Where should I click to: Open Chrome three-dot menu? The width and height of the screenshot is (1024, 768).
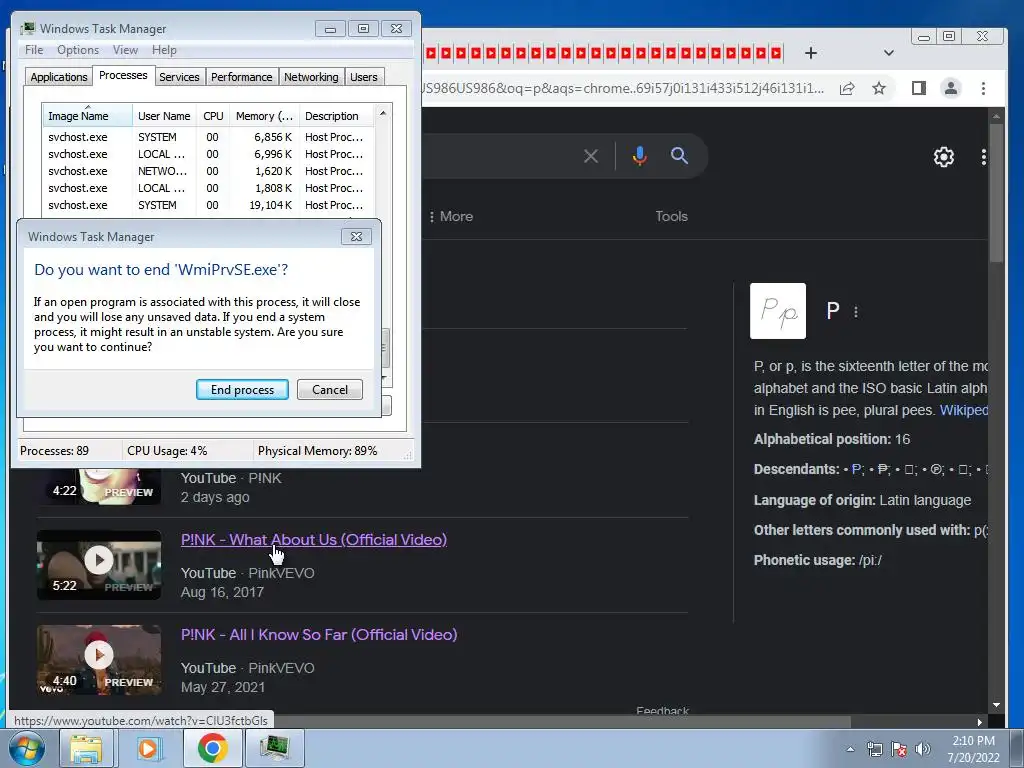pyautogui.click(x=984, y=88)
